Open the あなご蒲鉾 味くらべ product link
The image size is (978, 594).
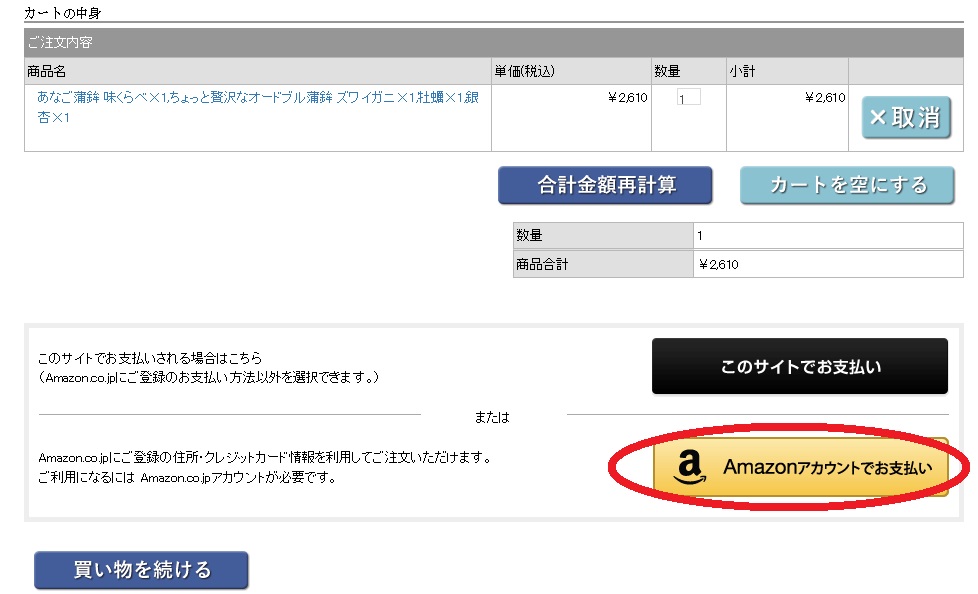click(x=258, y=107)
